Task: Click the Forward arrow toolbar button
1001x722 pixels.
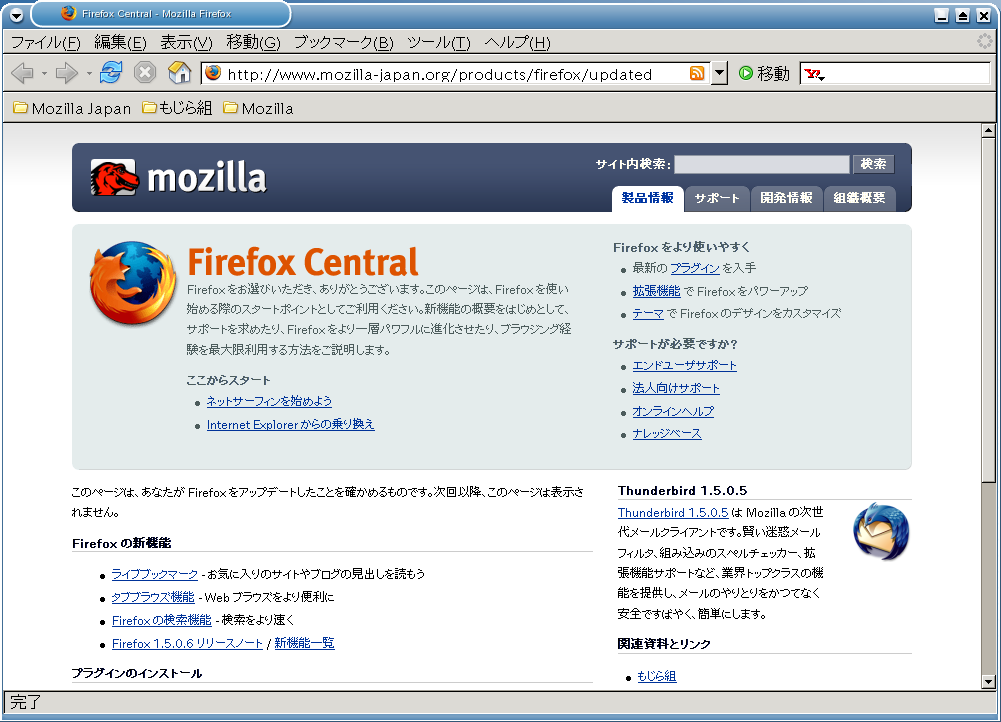Action: click(66, 73)
